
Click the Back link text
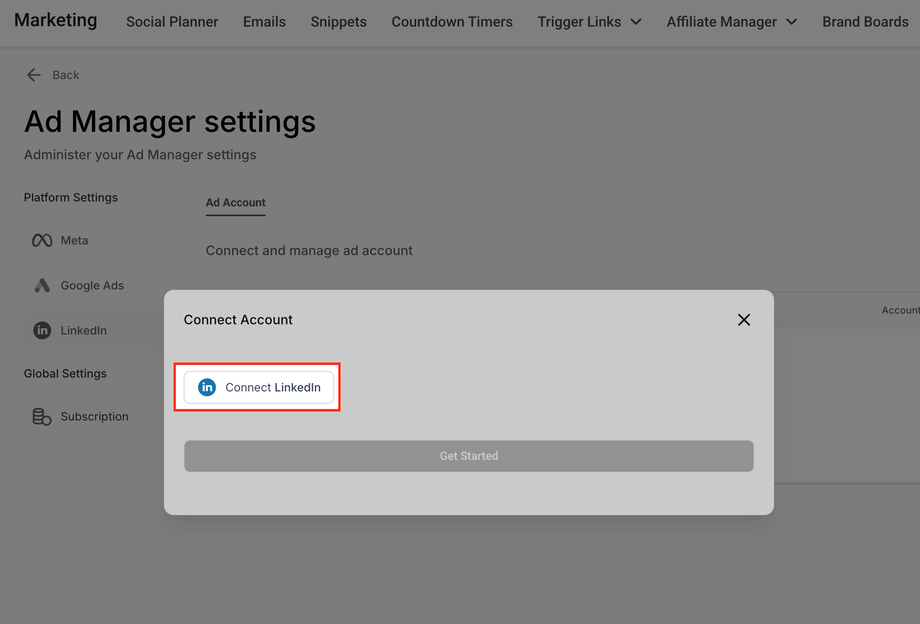66,75
